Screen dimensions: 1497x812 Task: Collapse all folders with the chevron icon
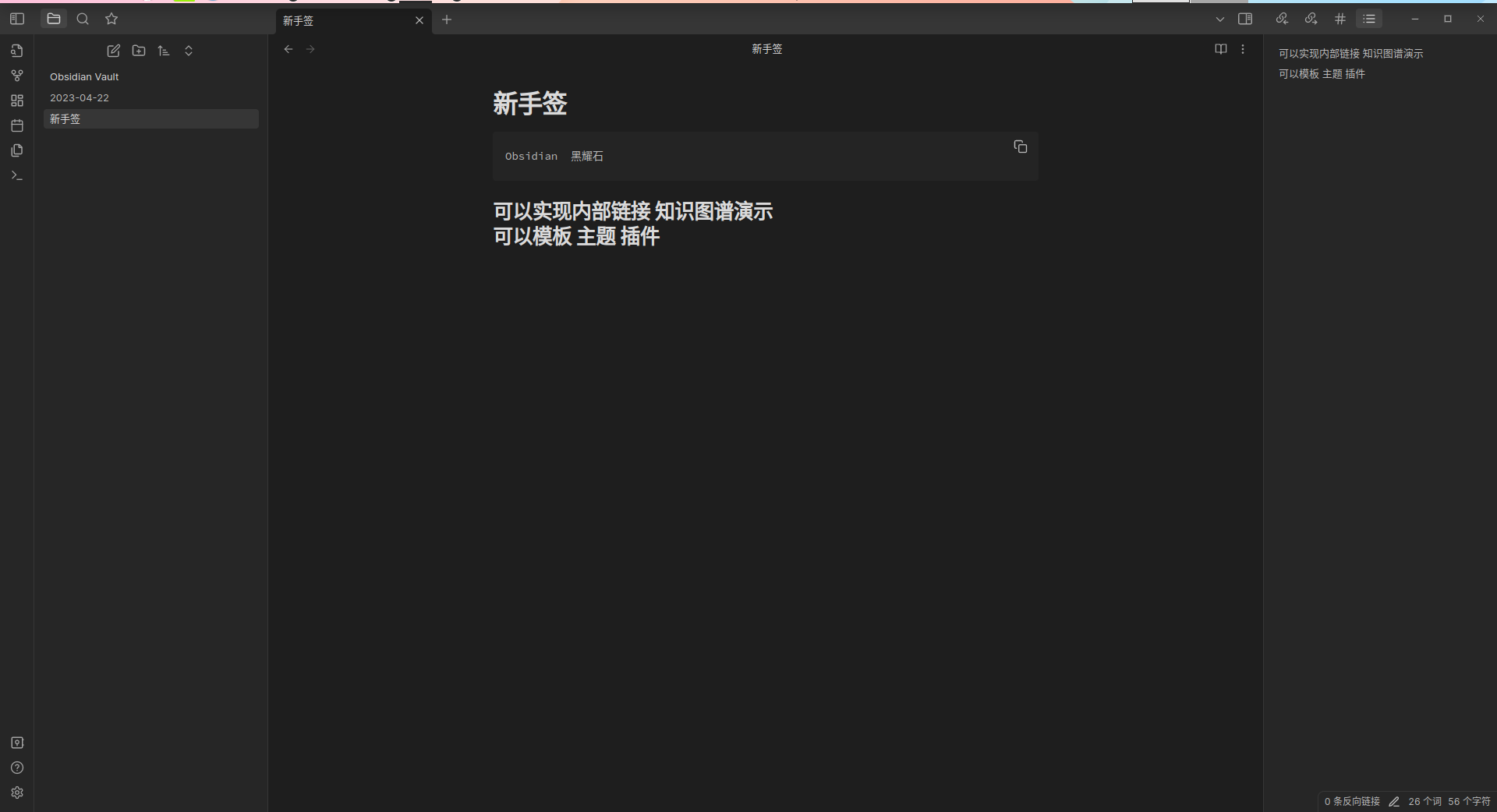pos(189,51)
